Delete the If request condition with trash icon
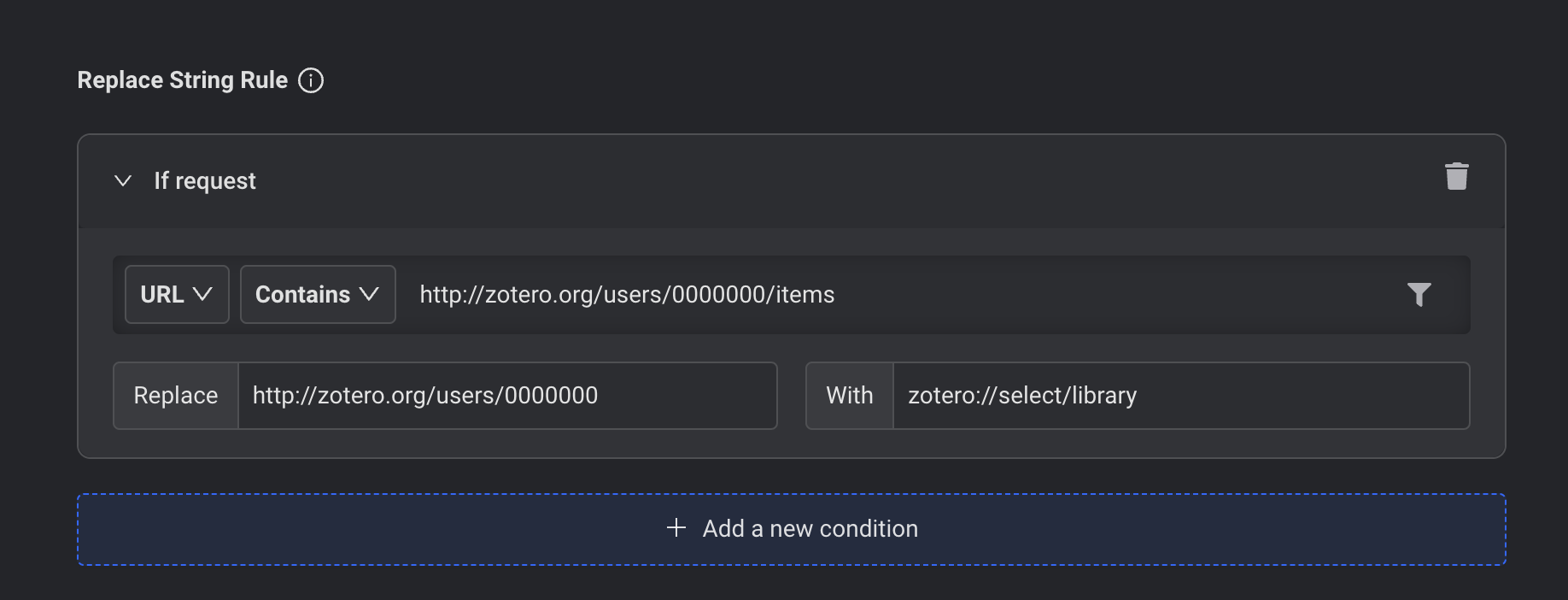1568x600 pixels. pyautogui.click(x=1456, y=177)
